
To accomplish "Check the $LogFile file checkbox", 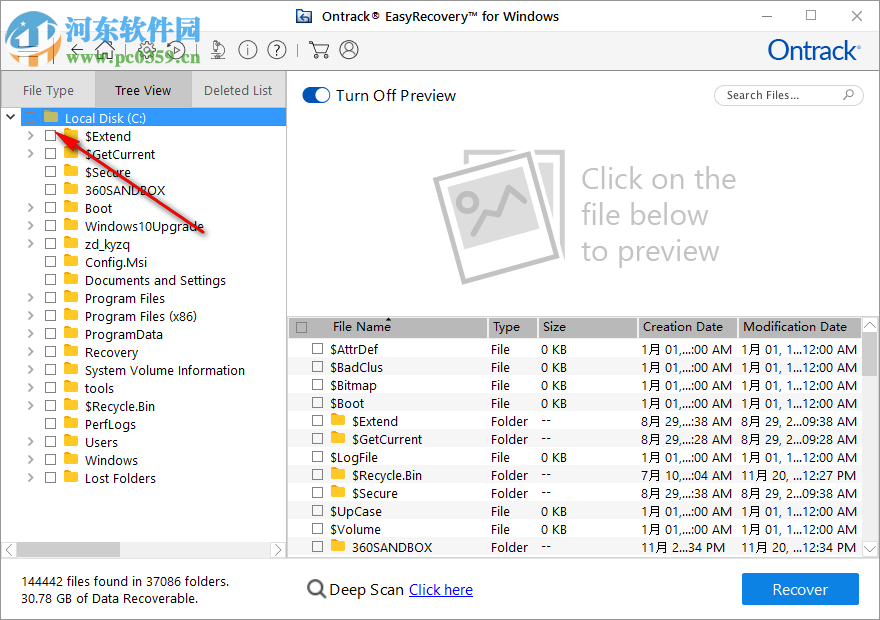I will coord(318,457).
